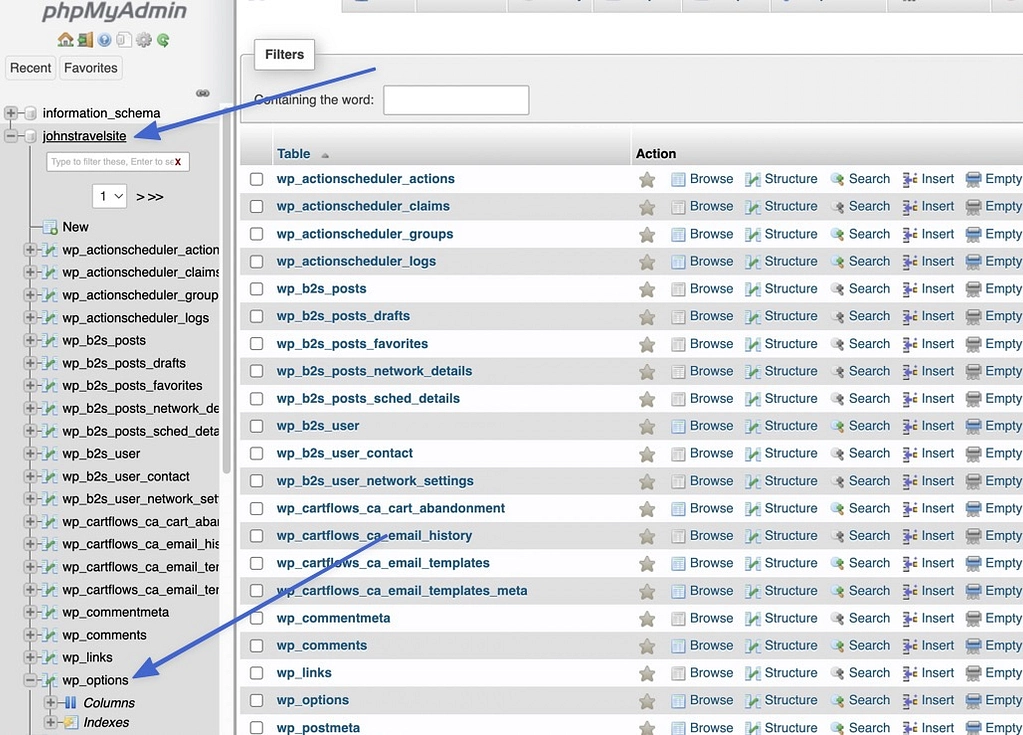Click the Empty icon for wp_b2s_user_contact

pos(973,453)
